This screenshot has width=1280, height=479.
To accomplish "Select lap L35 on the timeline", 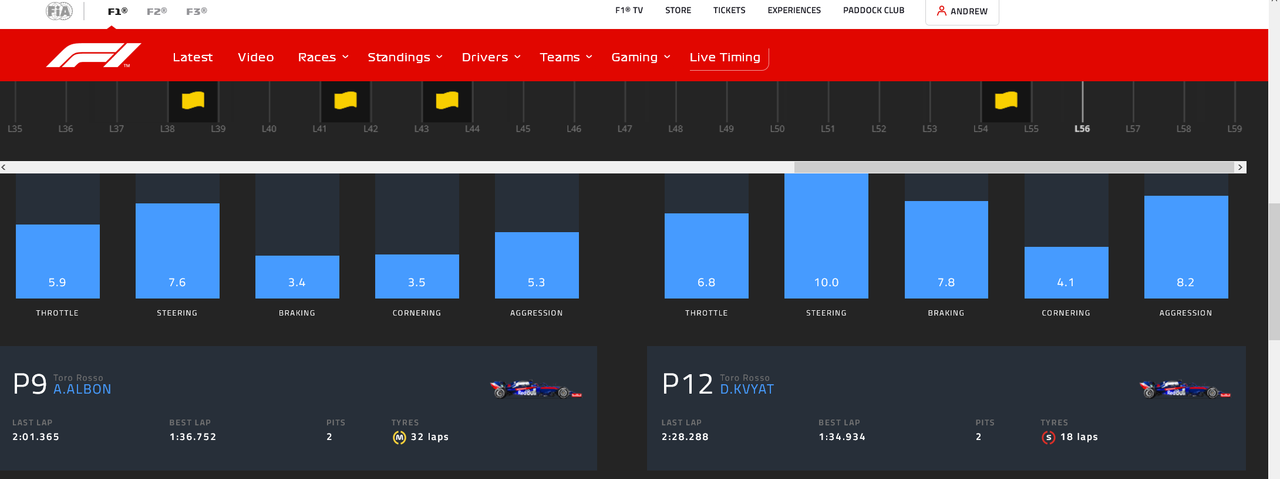I will pos(15,129).
